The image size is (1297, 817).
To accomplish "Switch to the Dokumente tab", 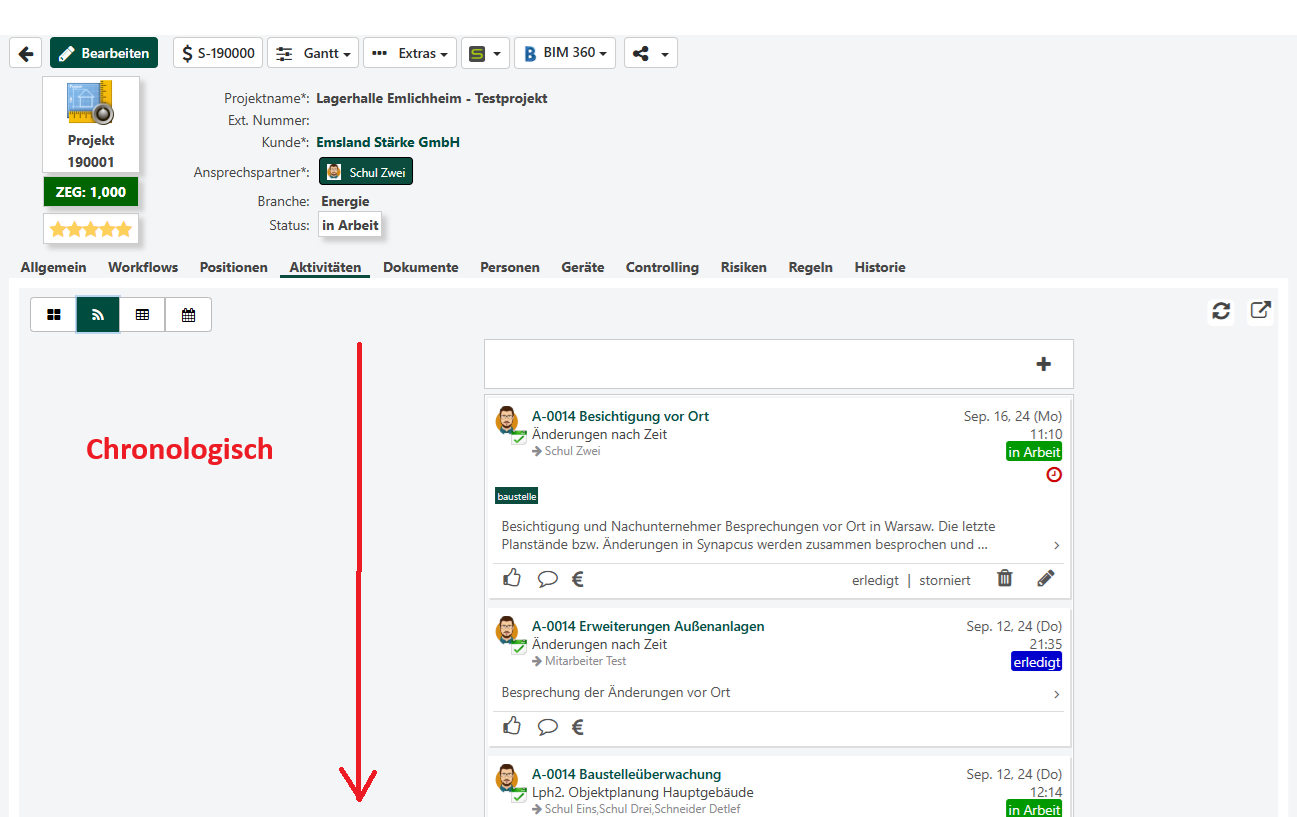I will [420, 267].
